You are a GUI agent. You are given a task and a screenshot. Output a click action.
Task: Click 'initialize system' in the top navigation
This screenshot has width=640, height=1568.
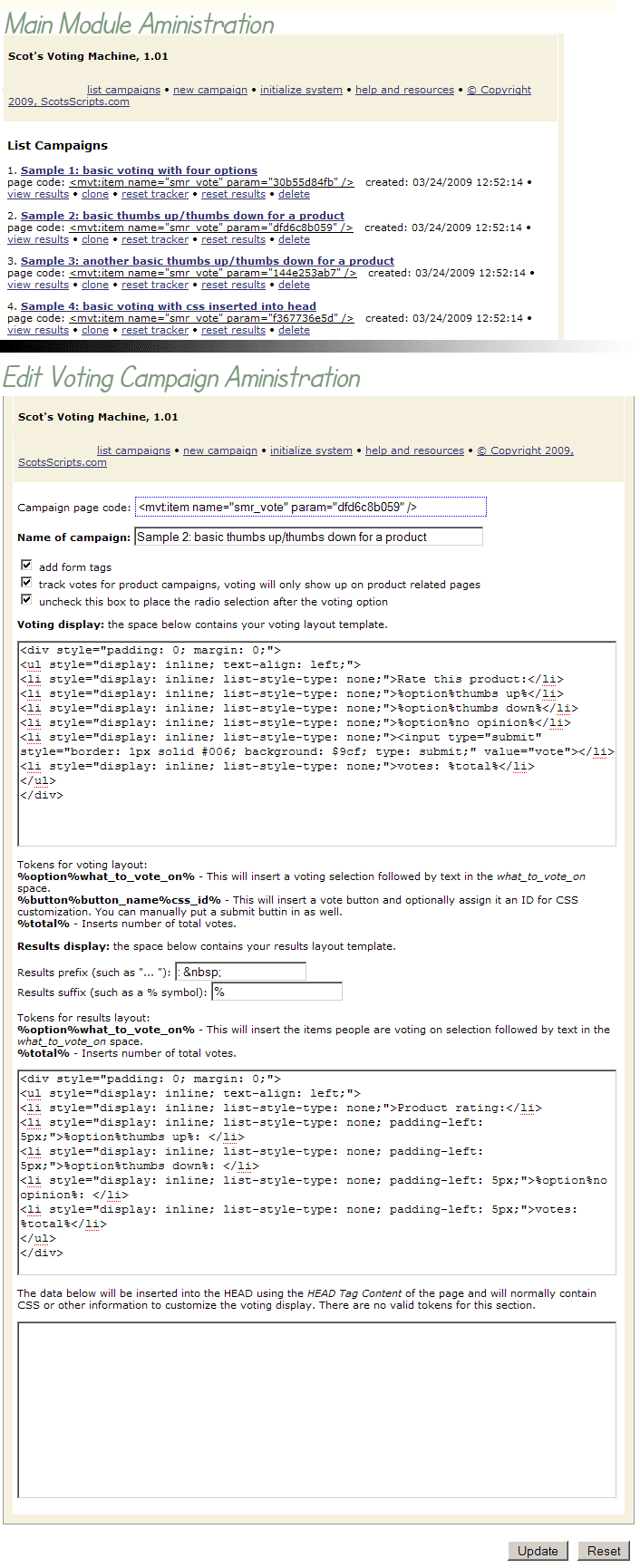click(301, 90)
